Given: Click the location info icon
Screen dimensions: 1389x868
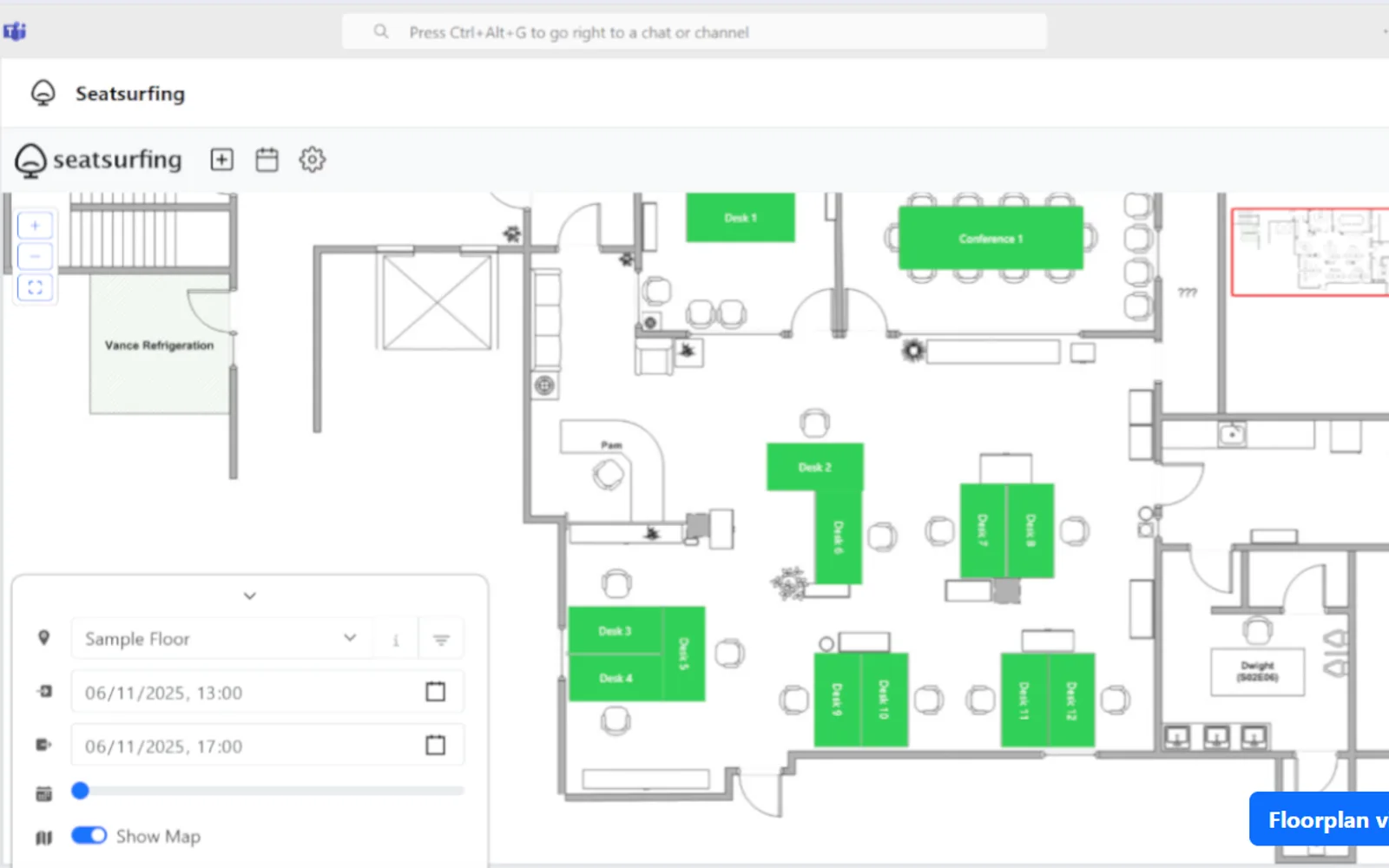Looking at the screenshot, I should [x=396, y=640].
